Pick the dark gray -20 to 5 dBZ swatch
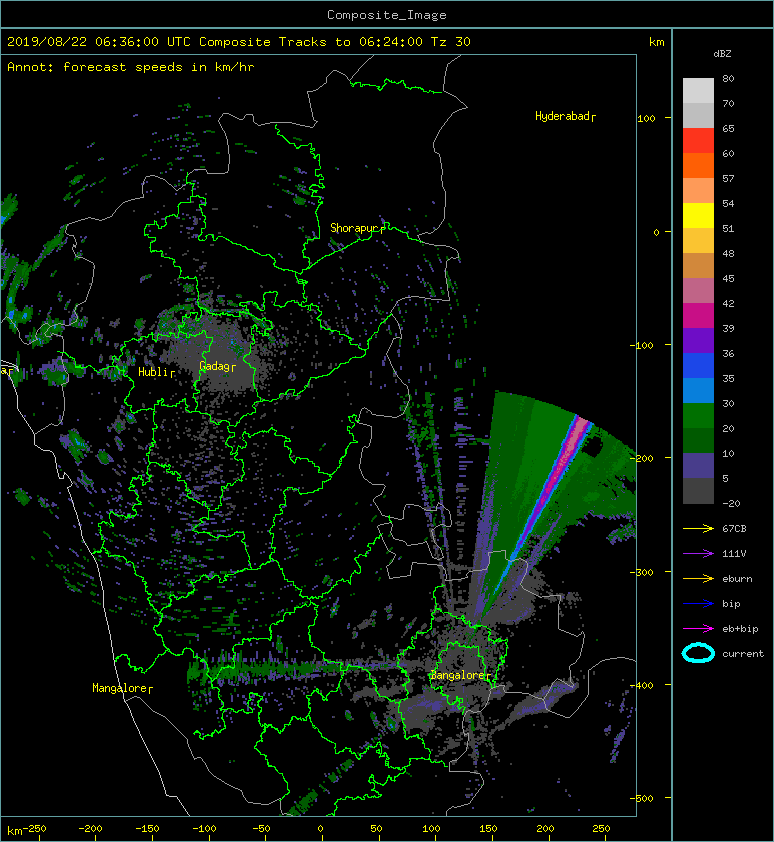 [x=698, y=491]
